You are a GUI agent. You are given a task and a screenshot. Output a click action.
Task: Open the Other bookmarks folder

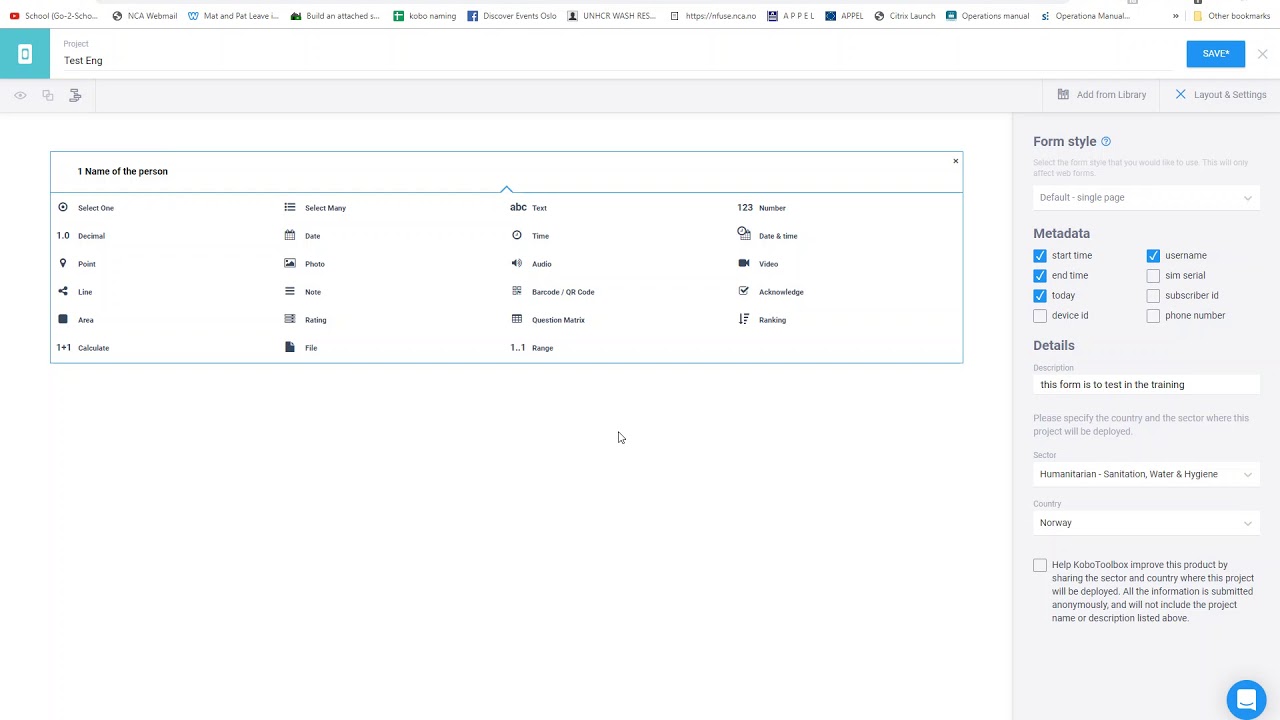tap(1231, 16)
